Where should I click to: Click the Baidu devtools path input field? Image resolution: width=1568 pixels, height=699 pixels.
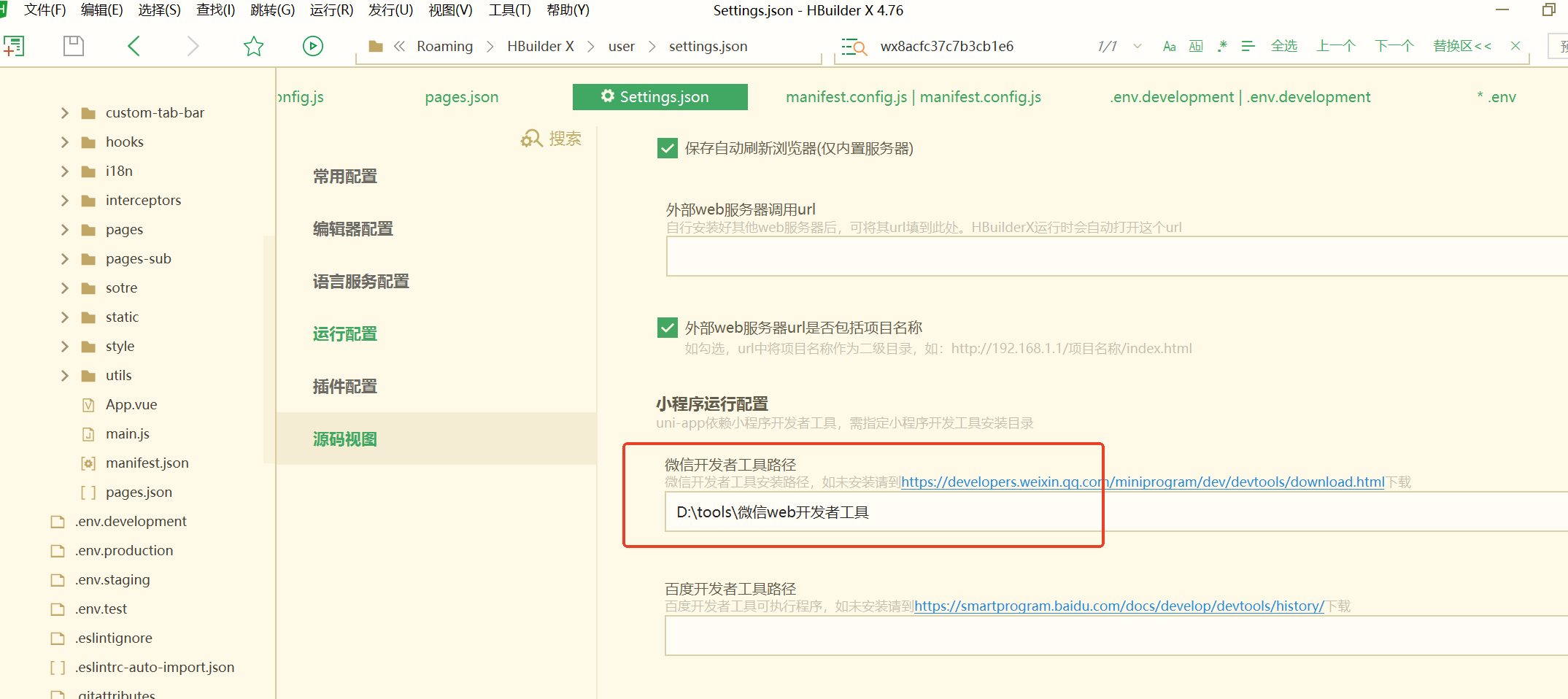pyautogui.click(x=1117, y=636)
